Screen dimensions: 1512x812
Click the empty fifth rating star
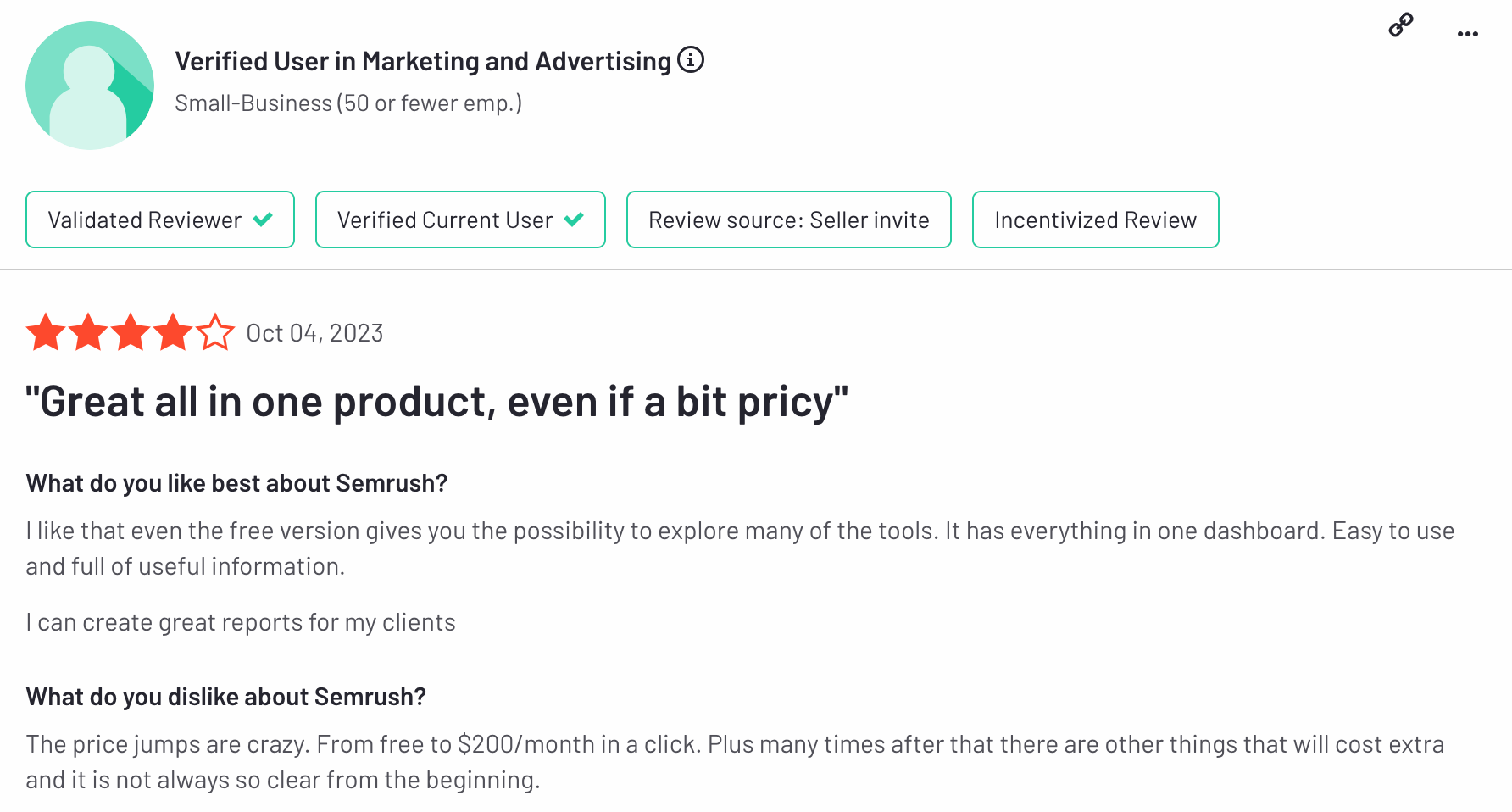[x=215, y=332]
